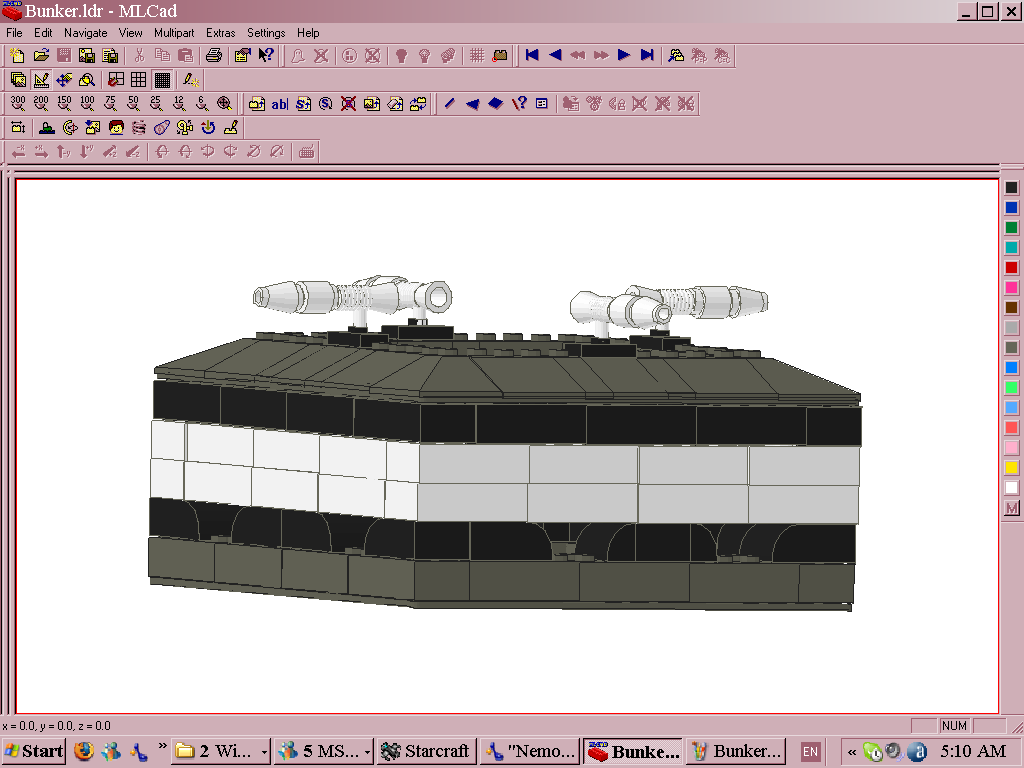This screenshot has height=768, width=1024.
Task: Click the zoom-to-fit magnifier icon
Action: pos(225,103)
